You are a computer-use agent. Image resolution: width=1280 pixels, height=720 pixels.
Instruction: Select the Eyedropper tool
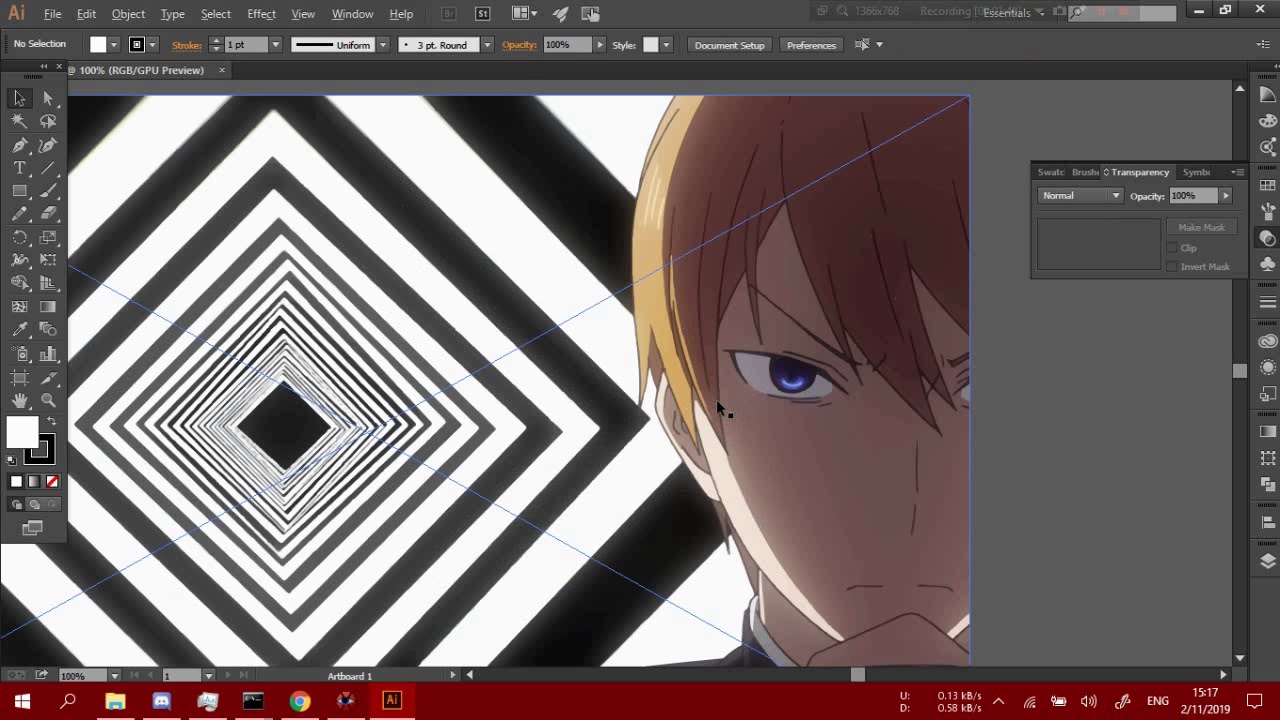point(19,331)
